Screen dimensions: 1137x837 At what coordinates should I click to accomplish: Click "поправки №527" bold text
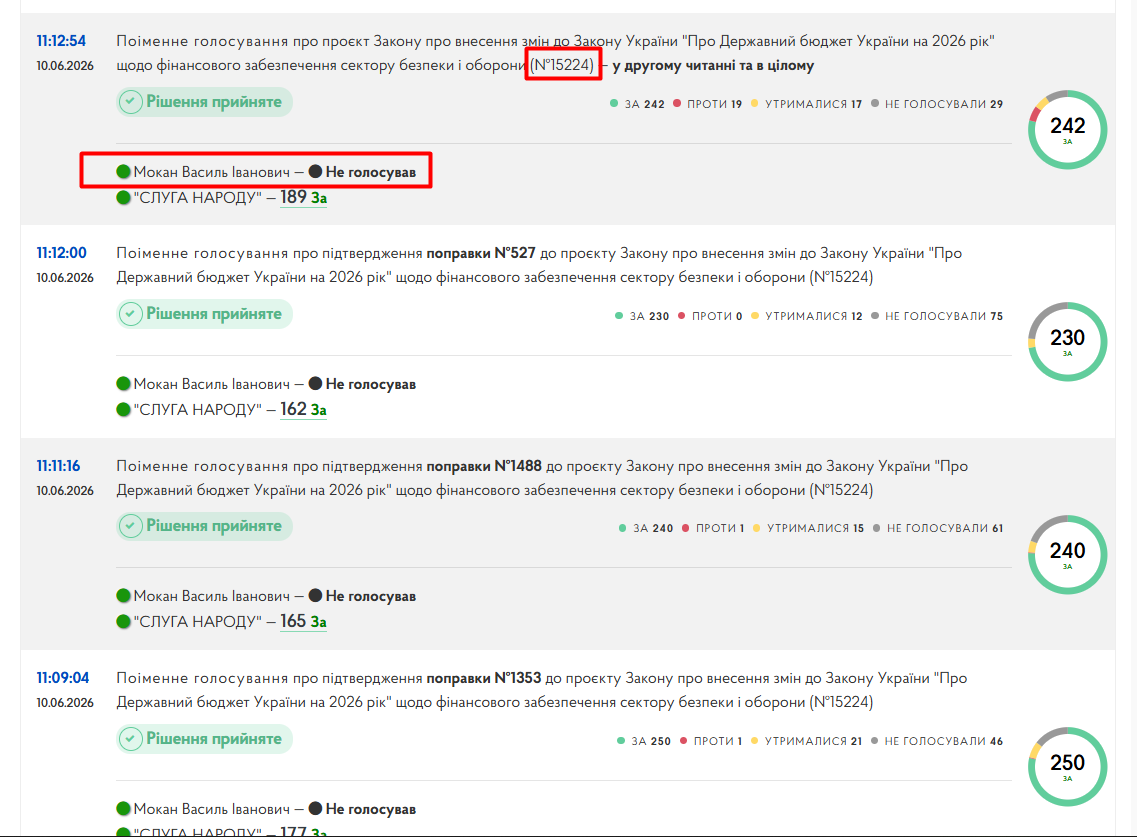coord(481,252)
